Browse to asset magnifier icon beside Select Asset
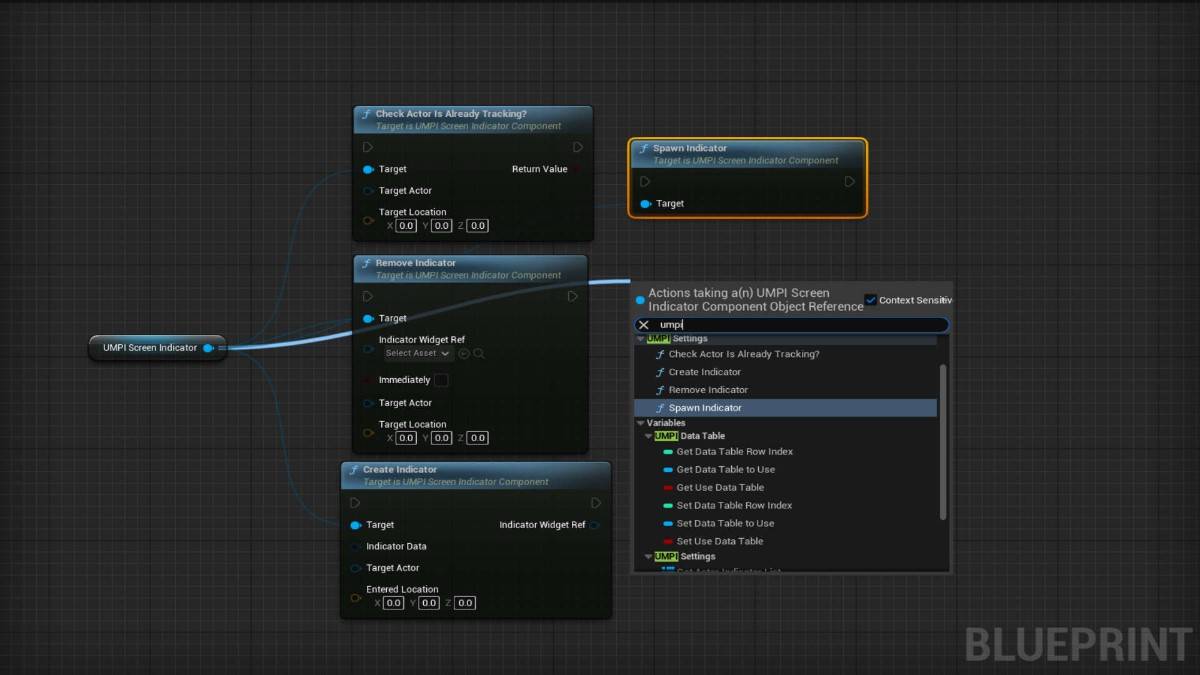Viewport: 1200px width, 675px height. (479, 353)
